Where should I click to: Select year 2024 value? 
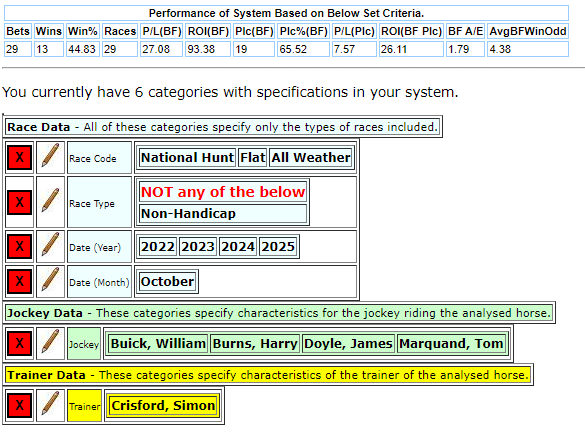[x=238, y=247]
